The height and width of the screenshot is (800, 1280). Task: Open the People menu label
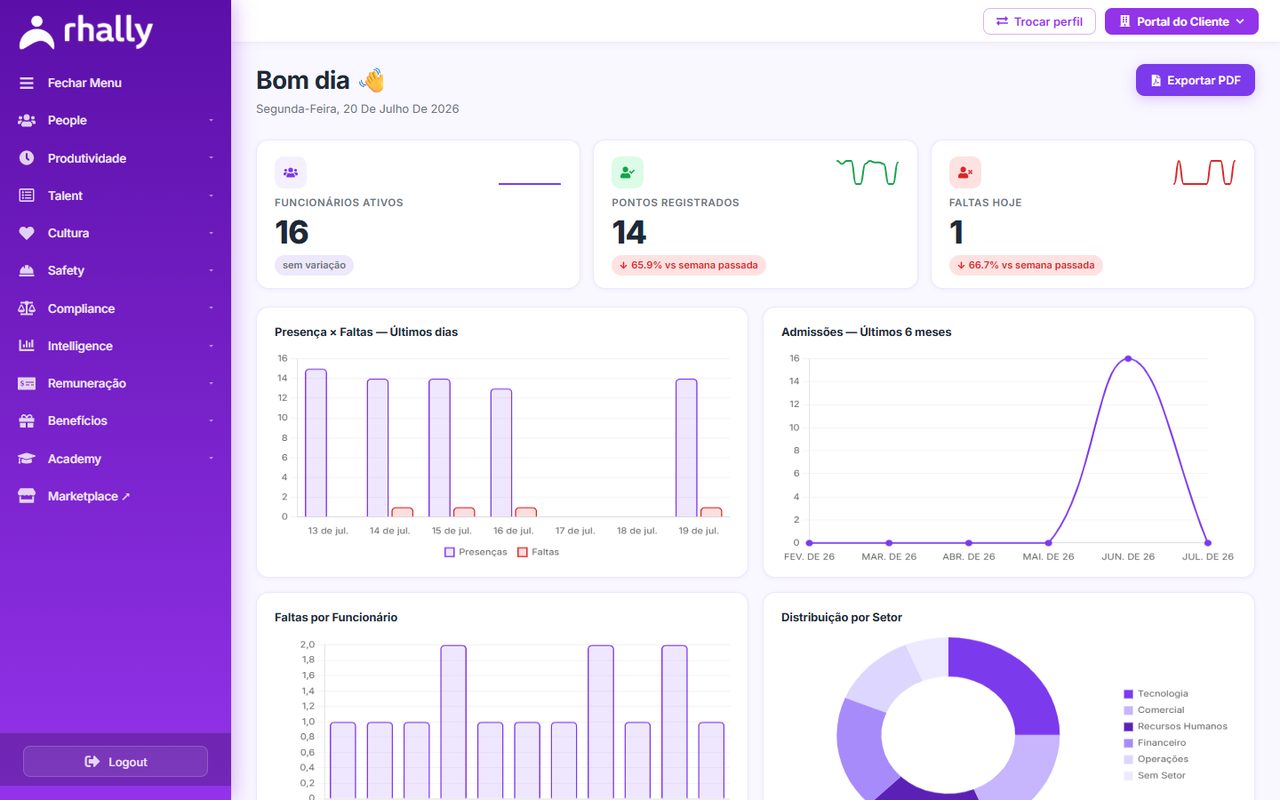point(67,120)
